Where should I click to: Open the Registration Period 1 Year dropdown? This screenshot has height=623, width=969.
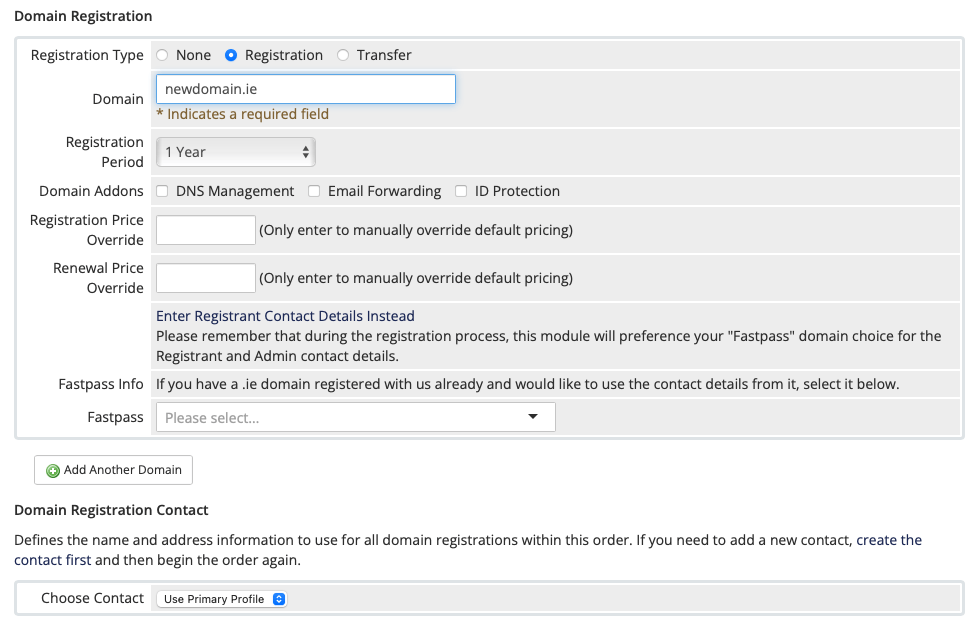tap(236, 152)
